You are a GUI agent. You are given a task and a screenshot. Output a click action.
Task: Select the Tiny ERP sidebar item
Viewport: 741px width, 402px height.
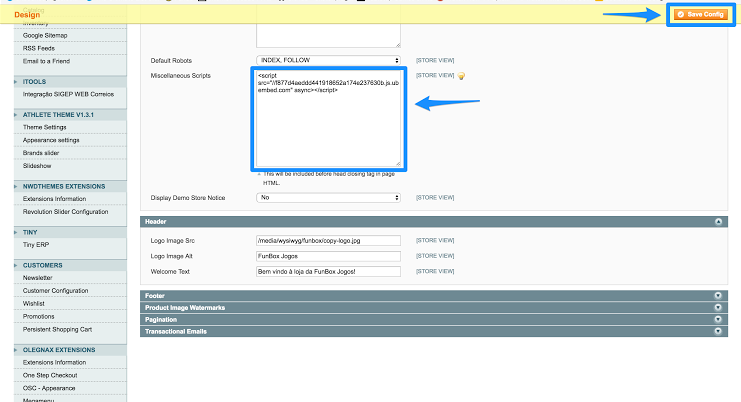tap(37, 244)
